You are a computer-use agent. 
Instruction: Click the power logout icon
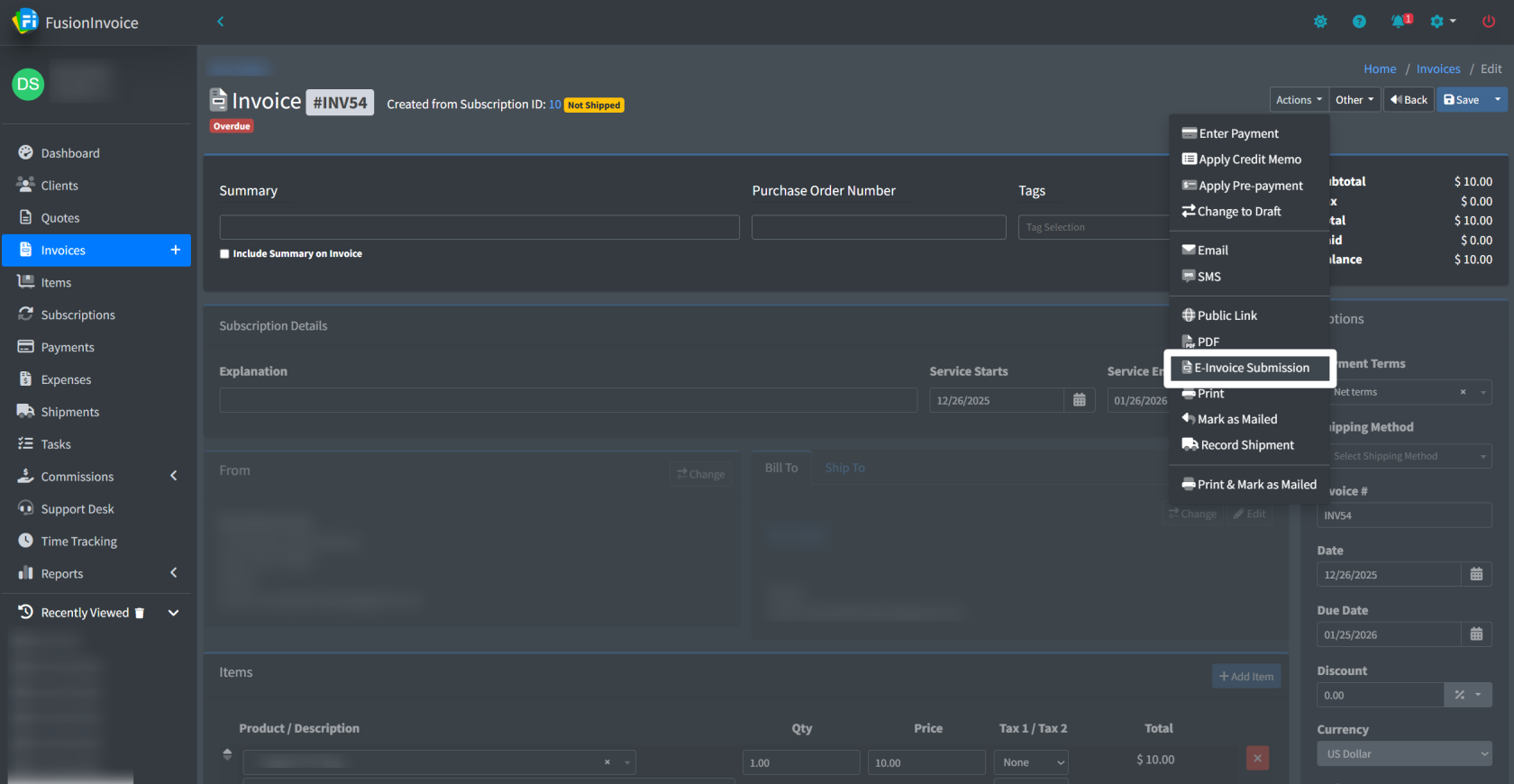pyautogui.click(x=1488, y=22)
